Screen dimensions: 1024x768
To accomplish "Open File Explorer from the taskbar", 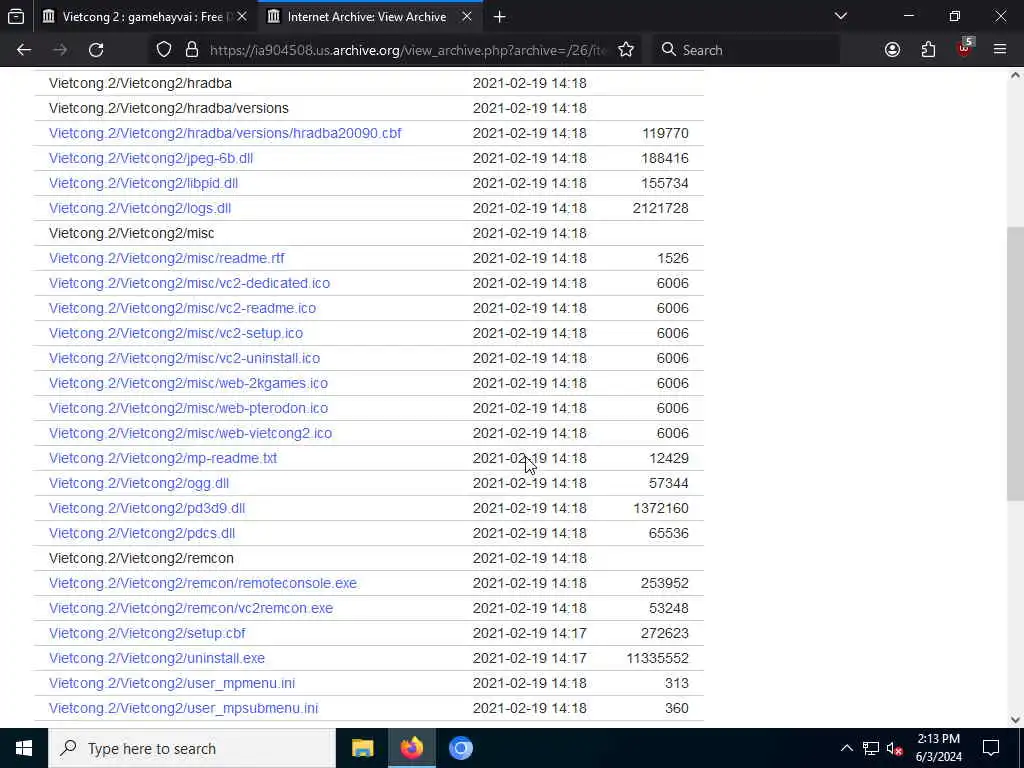I will coord(362,748).
